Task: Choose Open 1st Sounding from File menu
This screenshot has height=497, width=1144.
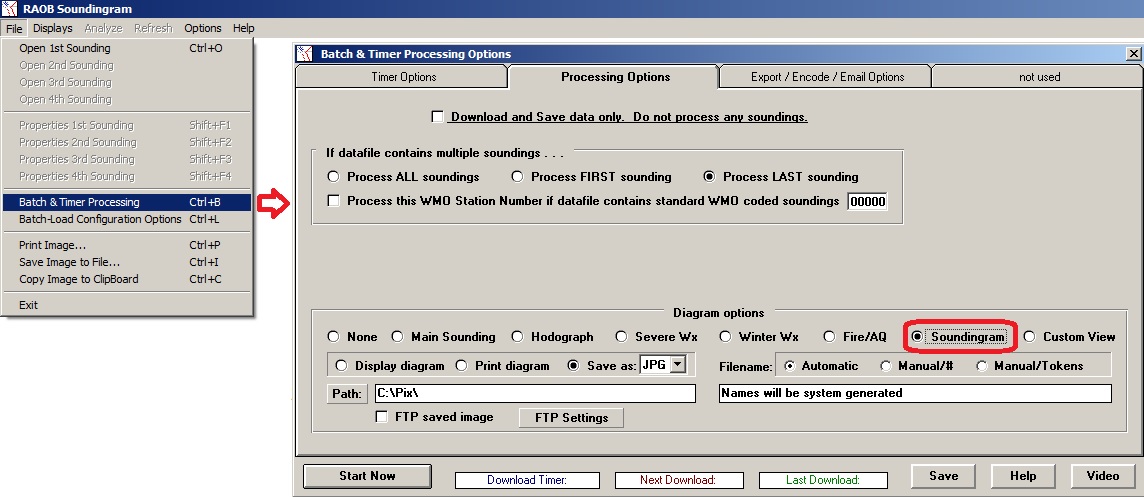Action: (x=127, y=48)
